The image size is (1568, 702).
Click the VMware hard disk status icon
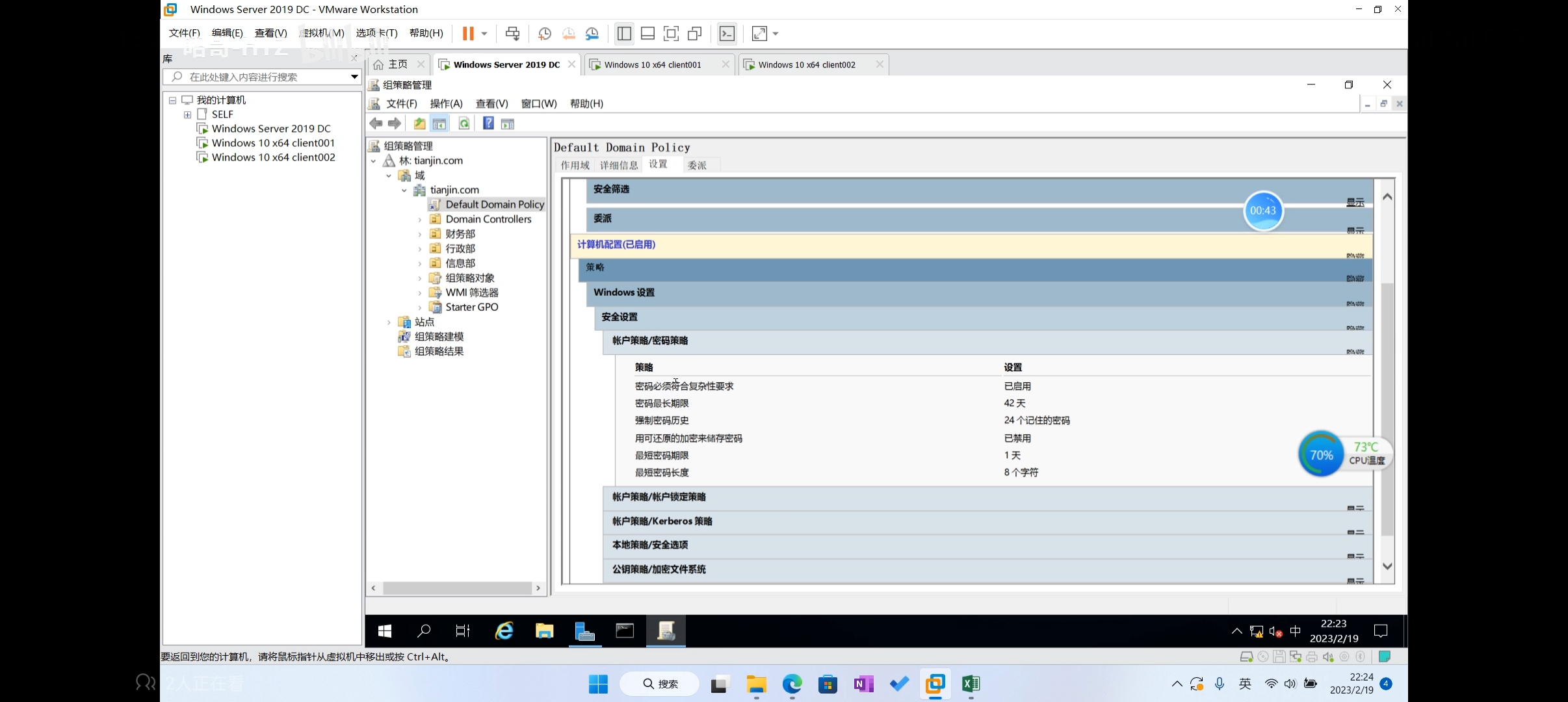tap(1246, 656)
